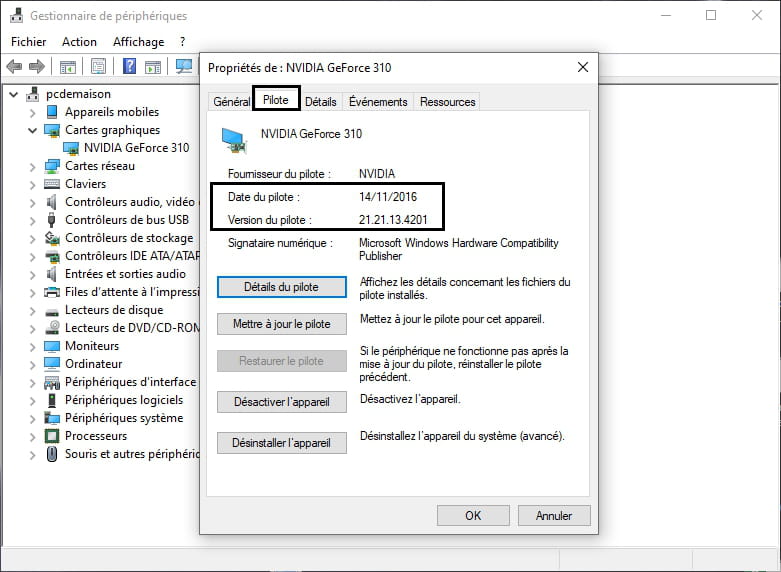The height and width of the screenshot is (572, 781).
Task: Expand the Contrôleurs IDE ATA/ATAPI node
Action: click(32, 257)
